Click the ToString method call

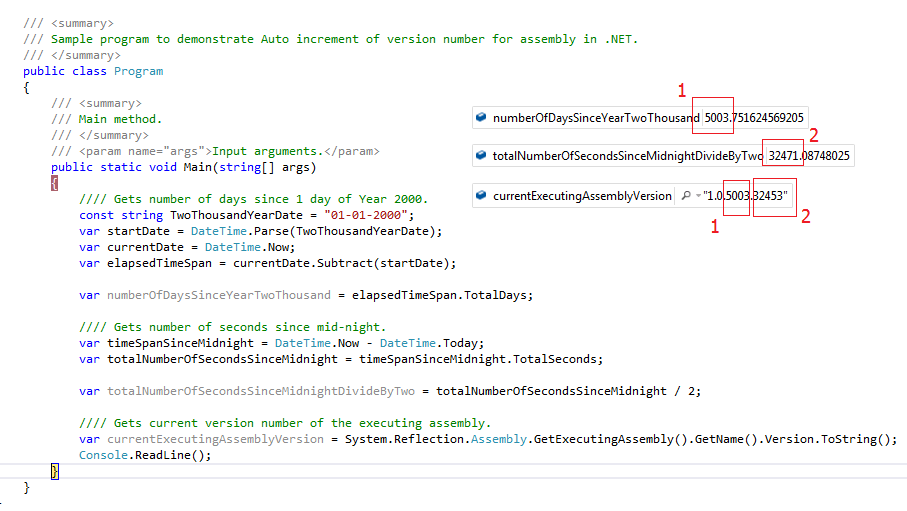[849, 439]
